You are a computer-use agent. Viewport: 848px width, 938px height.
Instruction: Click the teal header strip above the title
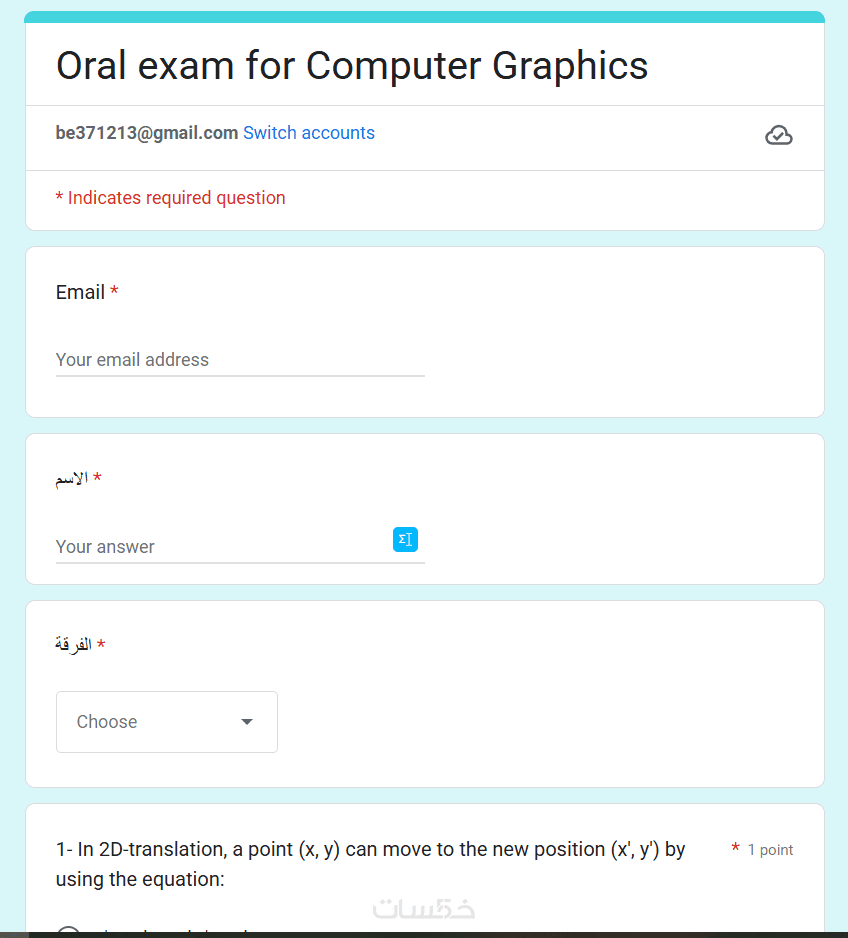click(424, 17)
